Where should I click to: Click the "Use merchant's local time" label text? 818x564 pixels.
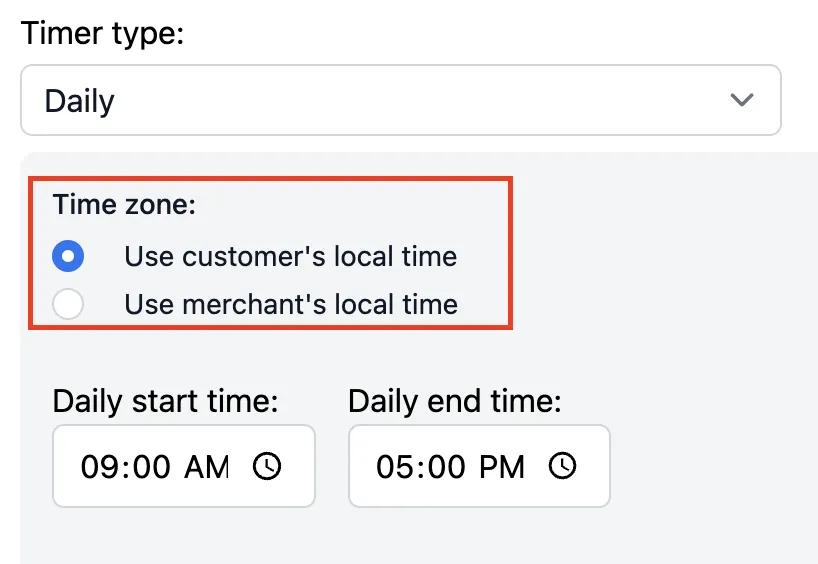291,304
